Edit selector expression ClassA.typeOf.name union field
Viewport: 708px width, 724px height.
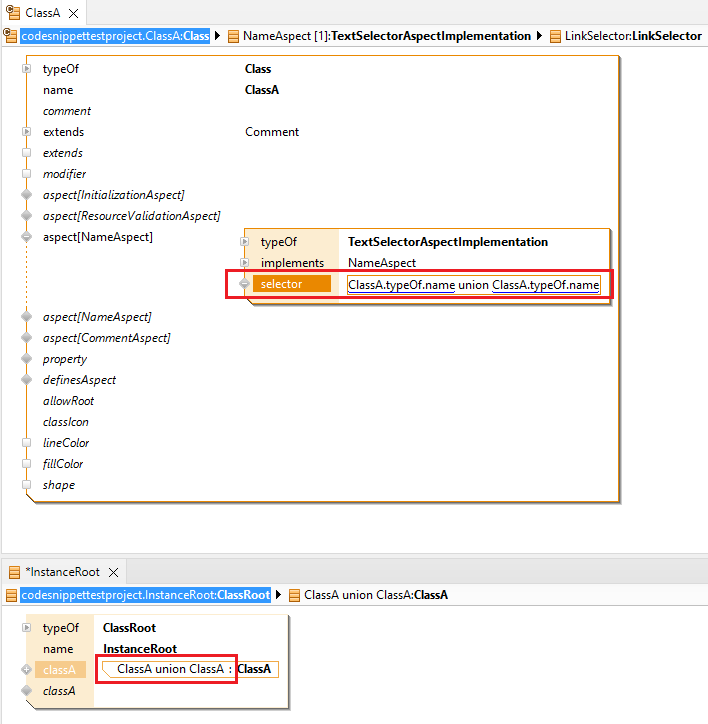[473, 285]
